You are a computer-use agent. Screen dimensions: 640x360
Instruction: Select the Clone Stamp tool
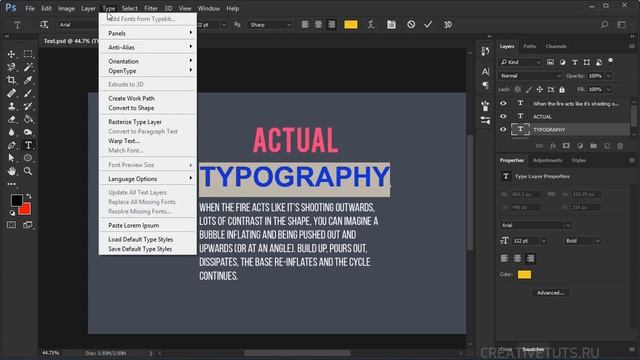pyautogui.click(x=11, y=106)
